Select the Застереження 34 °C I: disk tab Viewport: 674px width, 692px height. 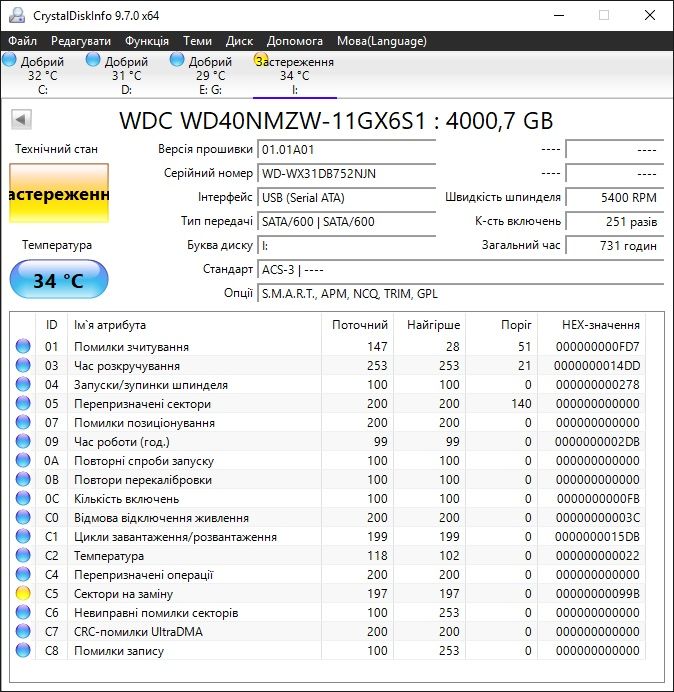pos(294,74)
